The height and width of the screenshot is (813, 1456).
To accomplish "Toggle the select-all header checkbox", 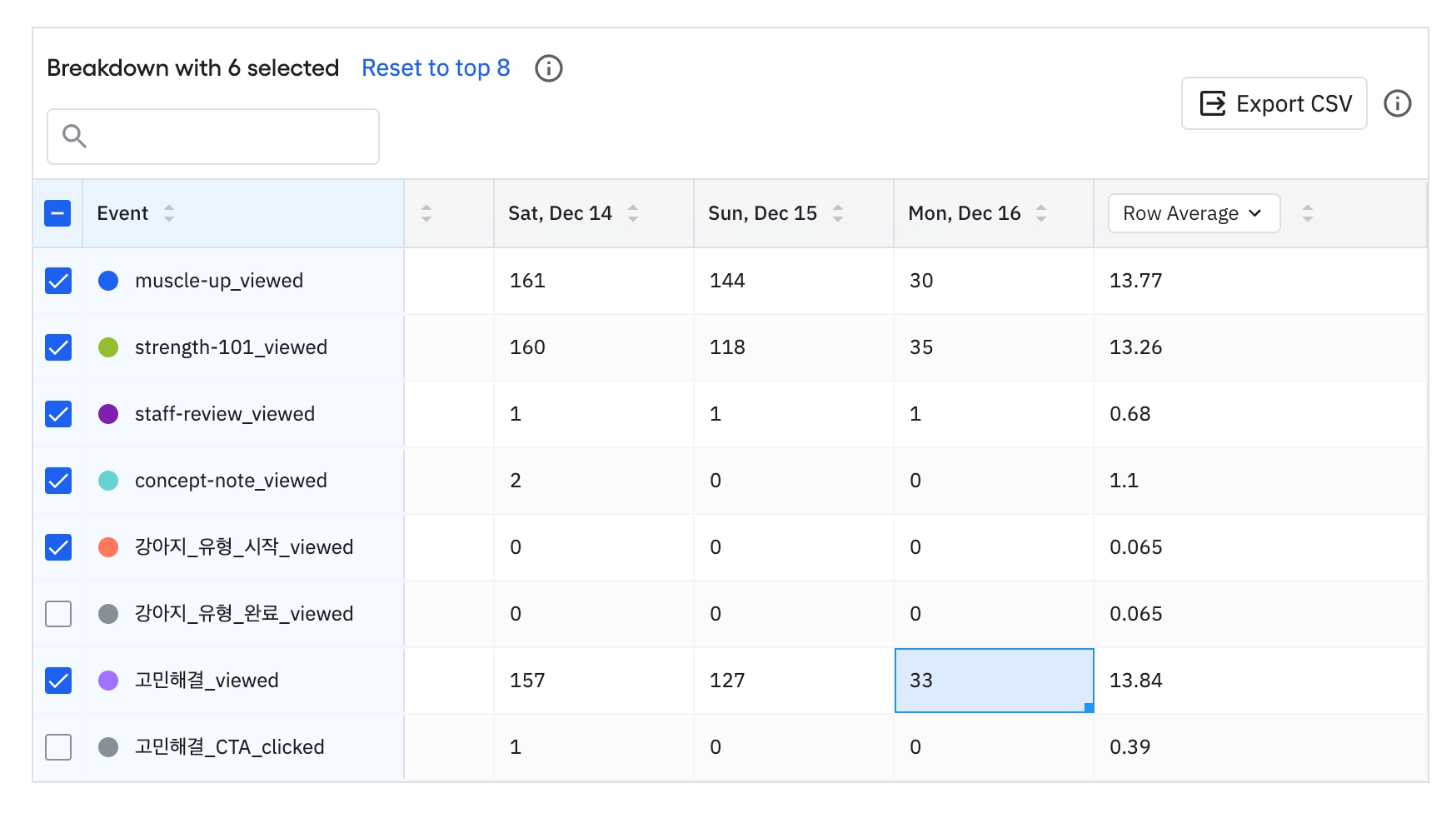I will pos(58,213).
